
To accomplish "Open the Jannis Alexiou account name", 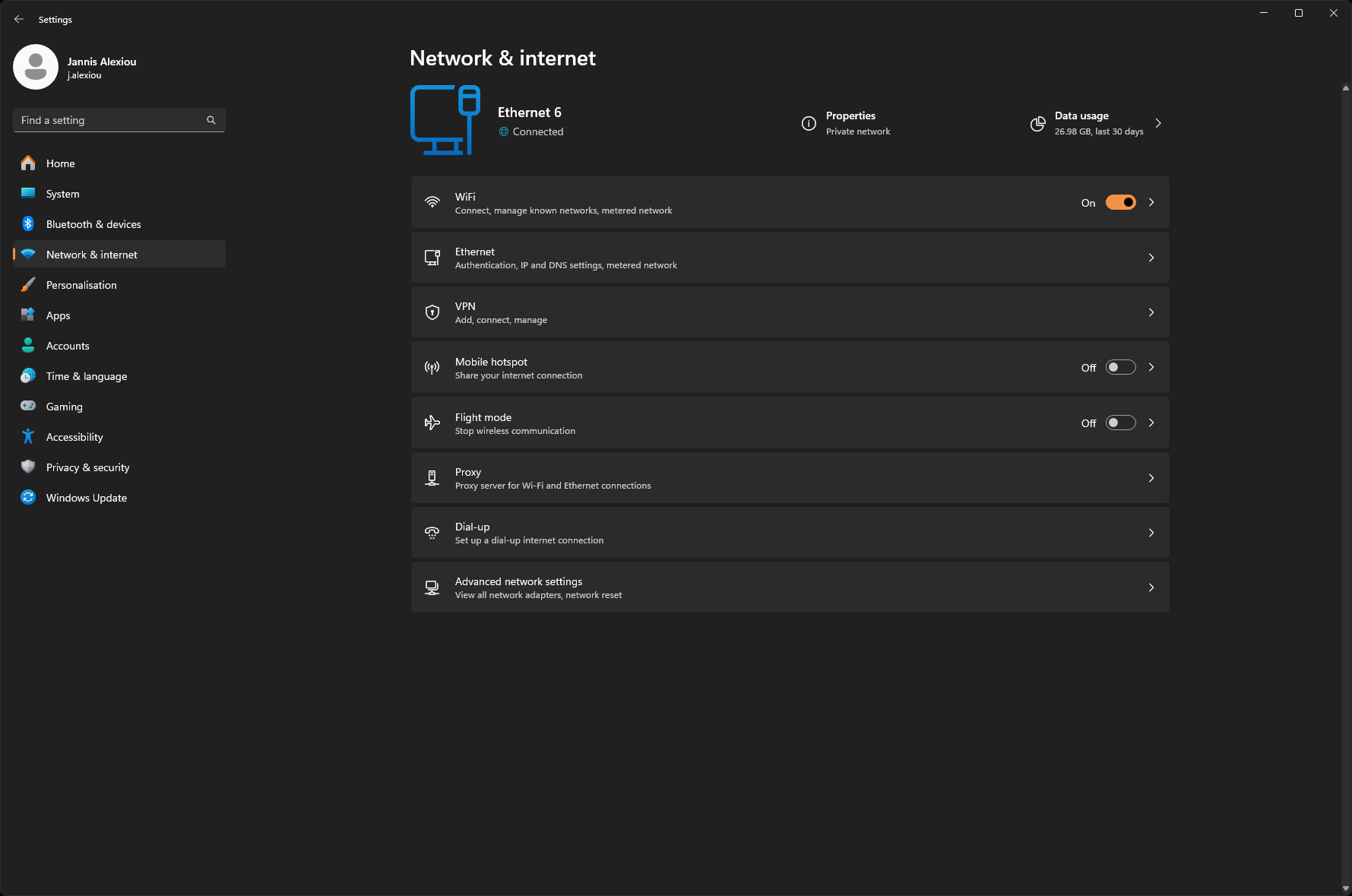I will tap(102, 62).
